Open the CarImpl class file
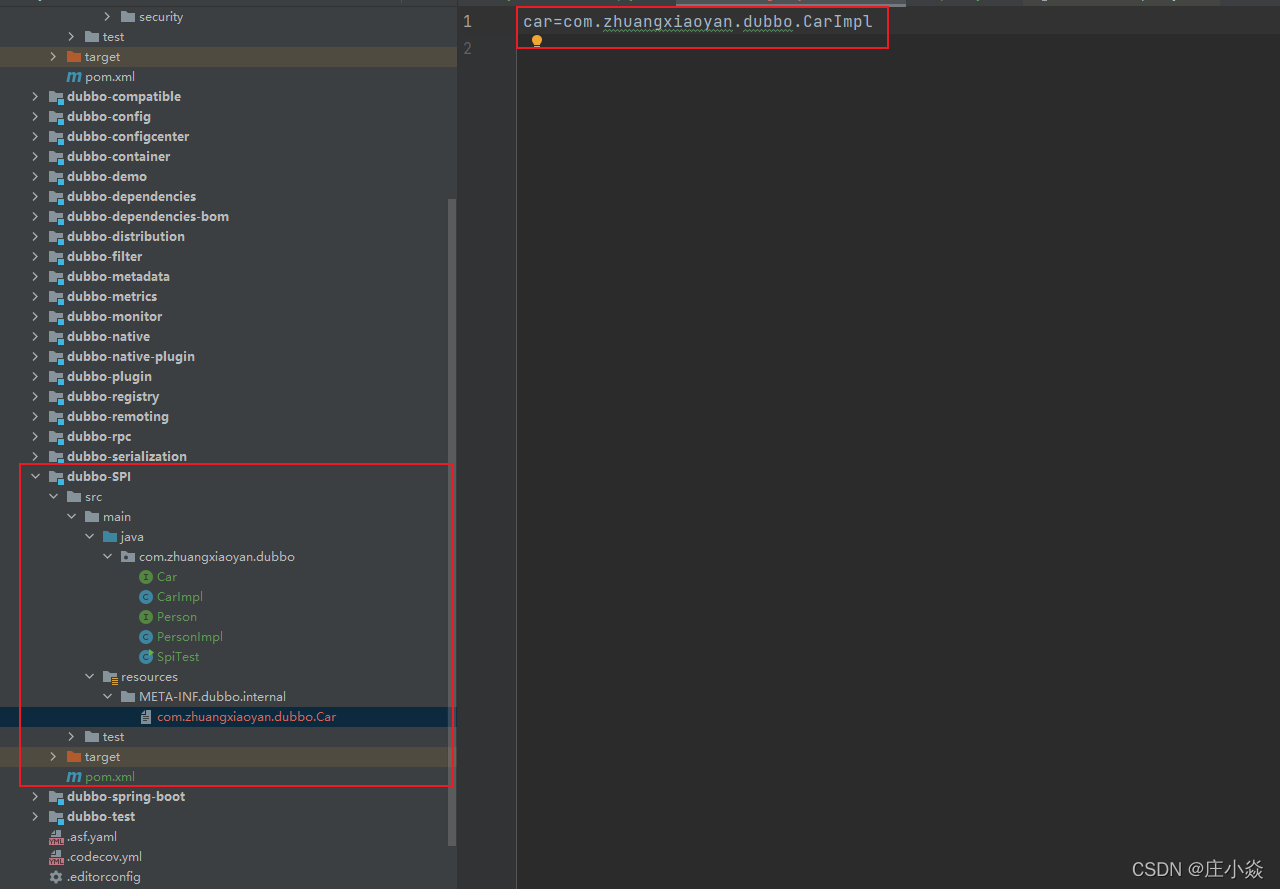This screenshot has height=889, width=1280. coord(180,597)
